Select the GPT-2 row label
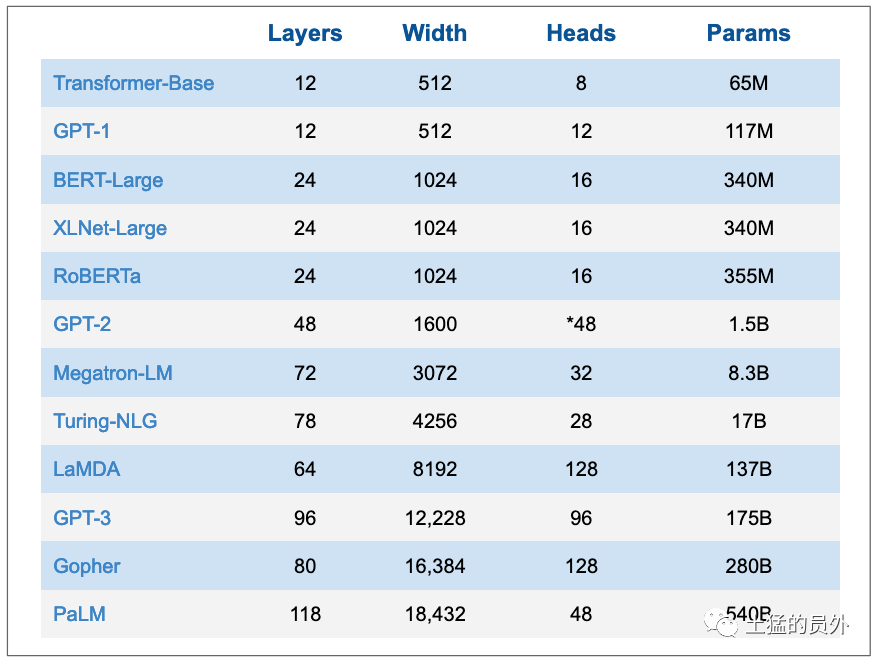Image resolution: width=878 pixels, height=663 pixels. pyautogui.click(x=82, y=324)
